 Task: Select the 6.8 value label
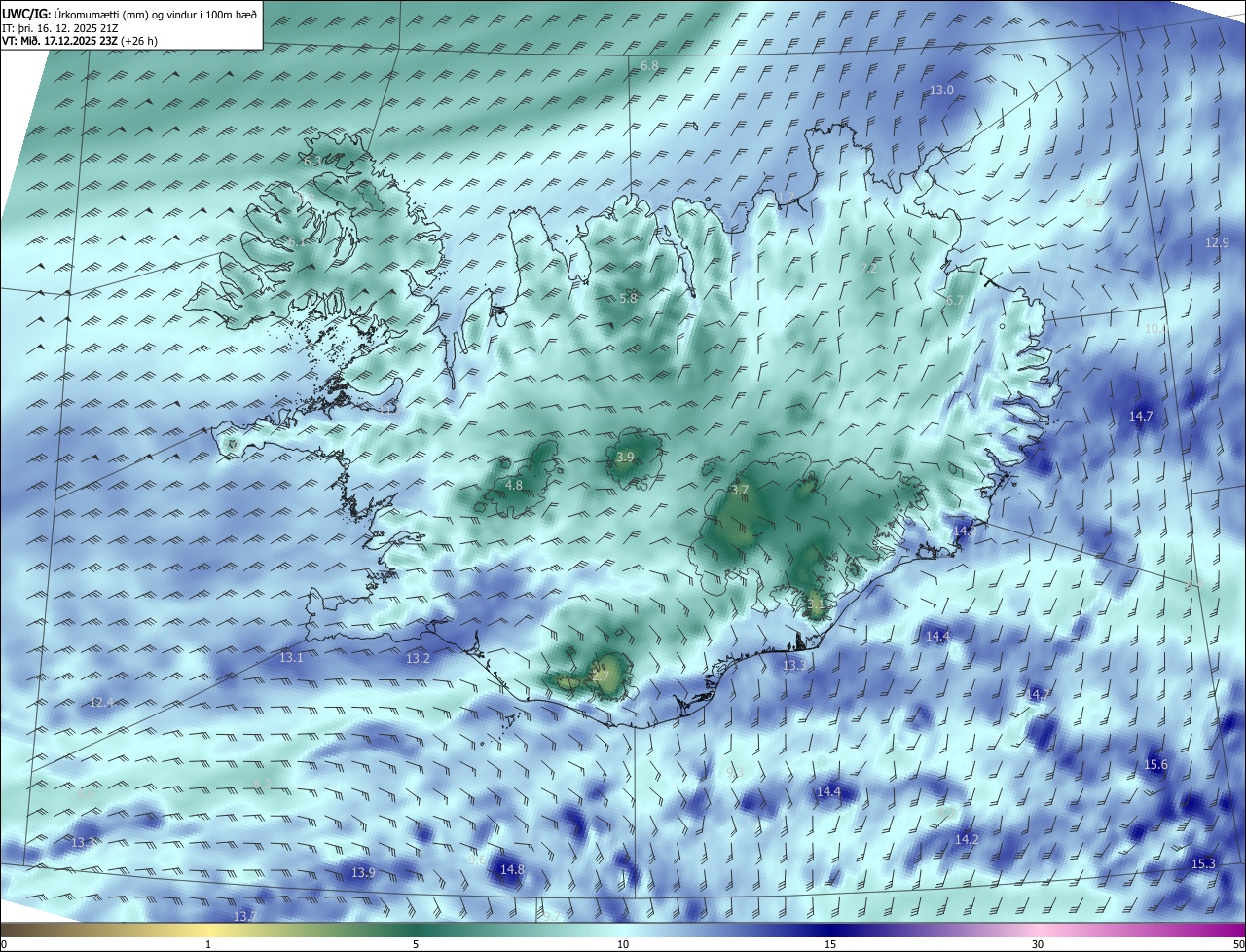(649, 66)
